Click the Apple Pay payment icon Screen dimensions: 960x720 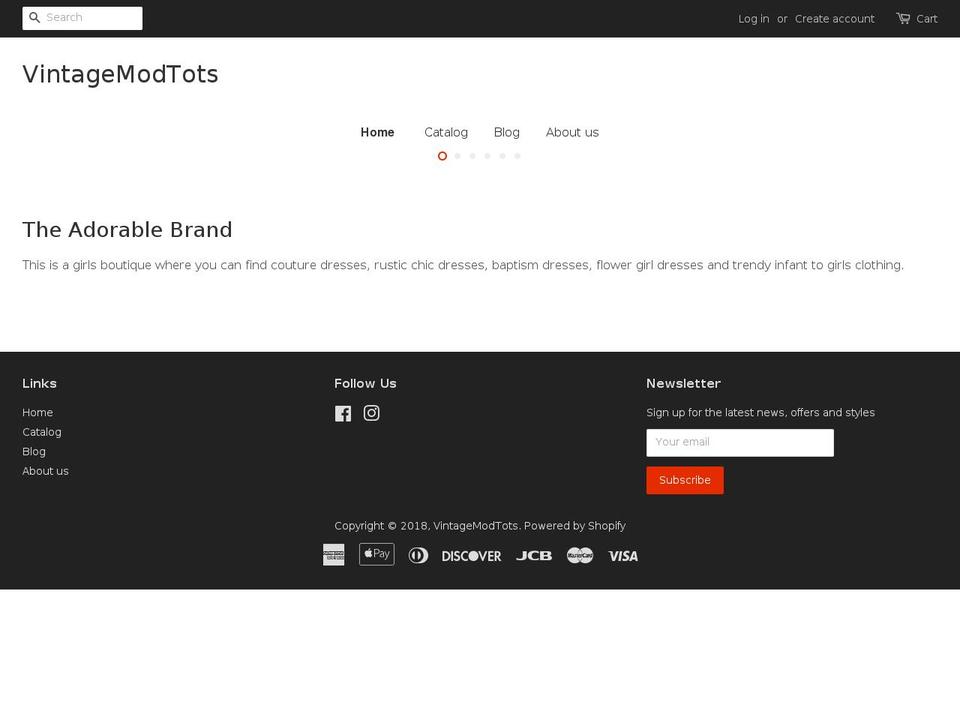pos(377,554)
